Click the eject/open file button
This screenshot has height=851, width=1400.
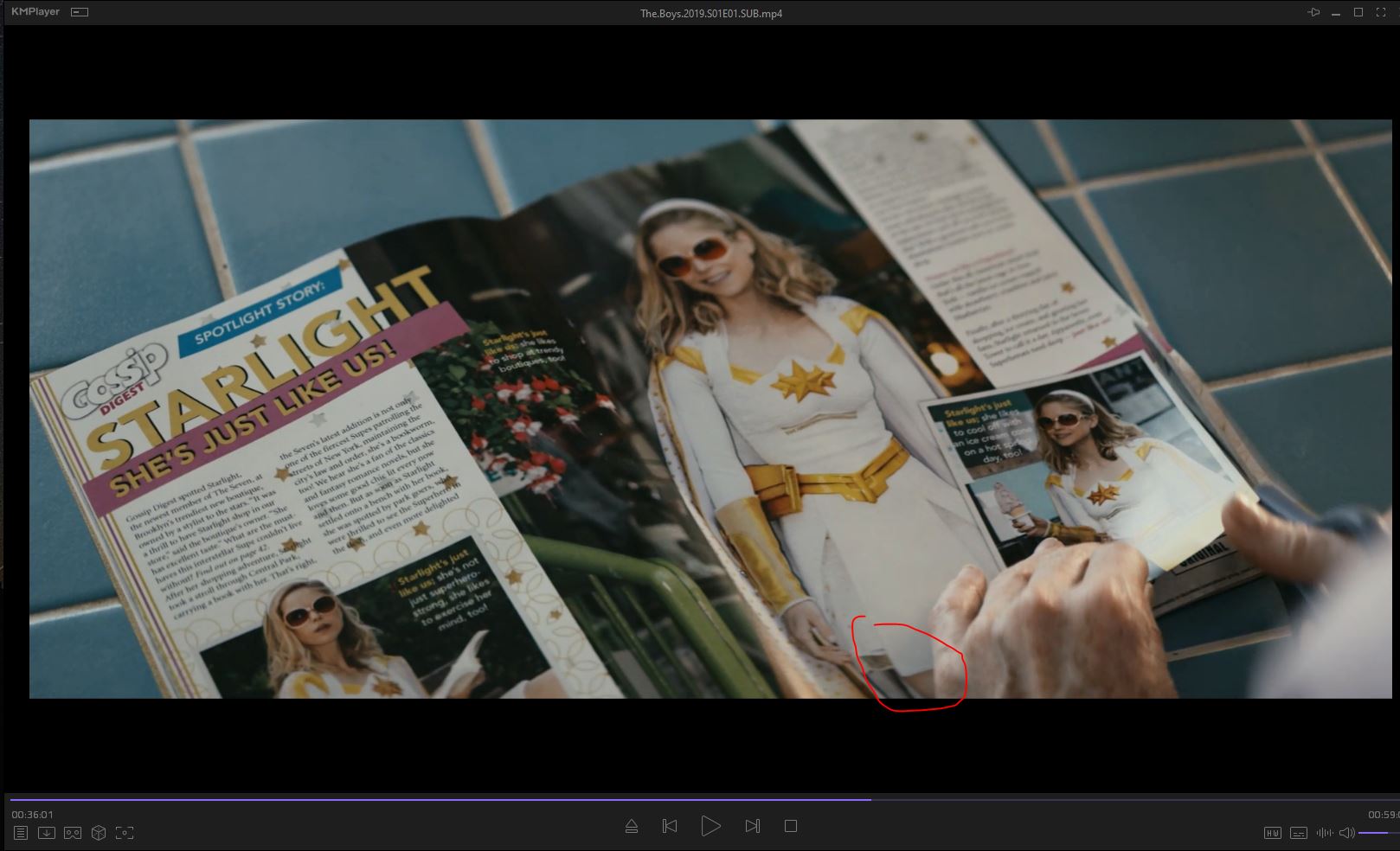tap(632, 827)
